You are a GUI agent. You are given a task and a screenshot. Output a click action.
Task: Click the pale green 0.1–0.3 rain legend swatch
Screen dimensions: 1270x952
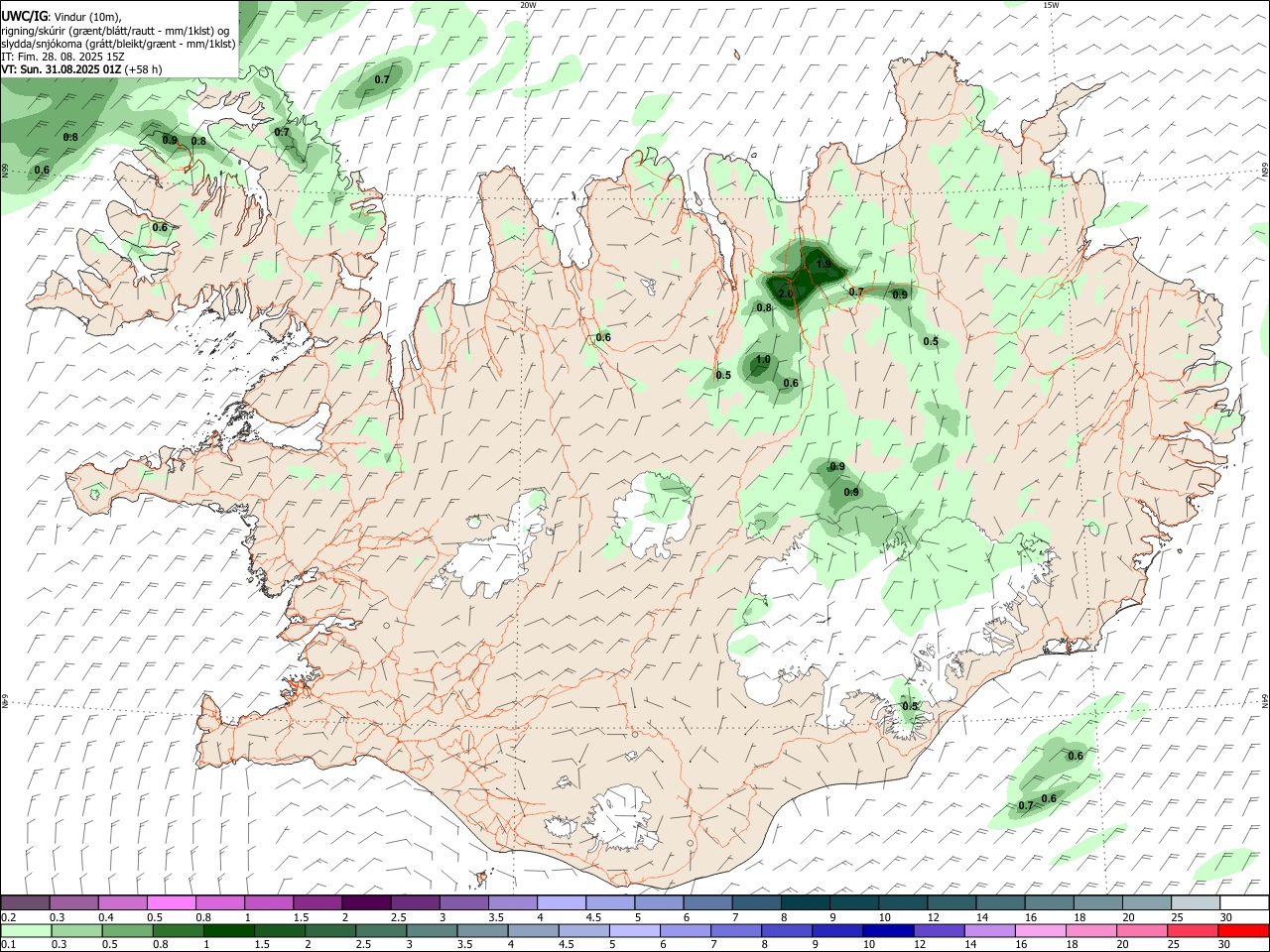click(27, 930)
